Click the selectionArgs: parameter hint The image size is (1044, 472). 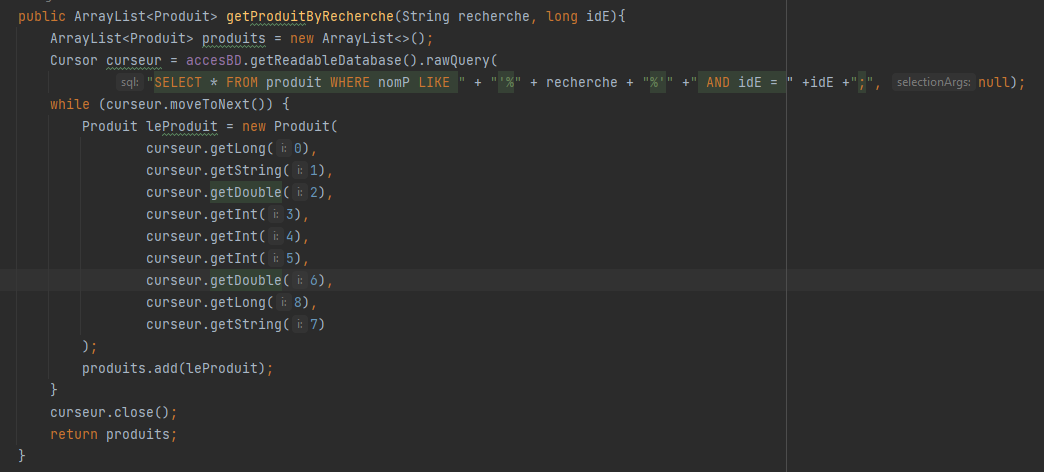933,83
